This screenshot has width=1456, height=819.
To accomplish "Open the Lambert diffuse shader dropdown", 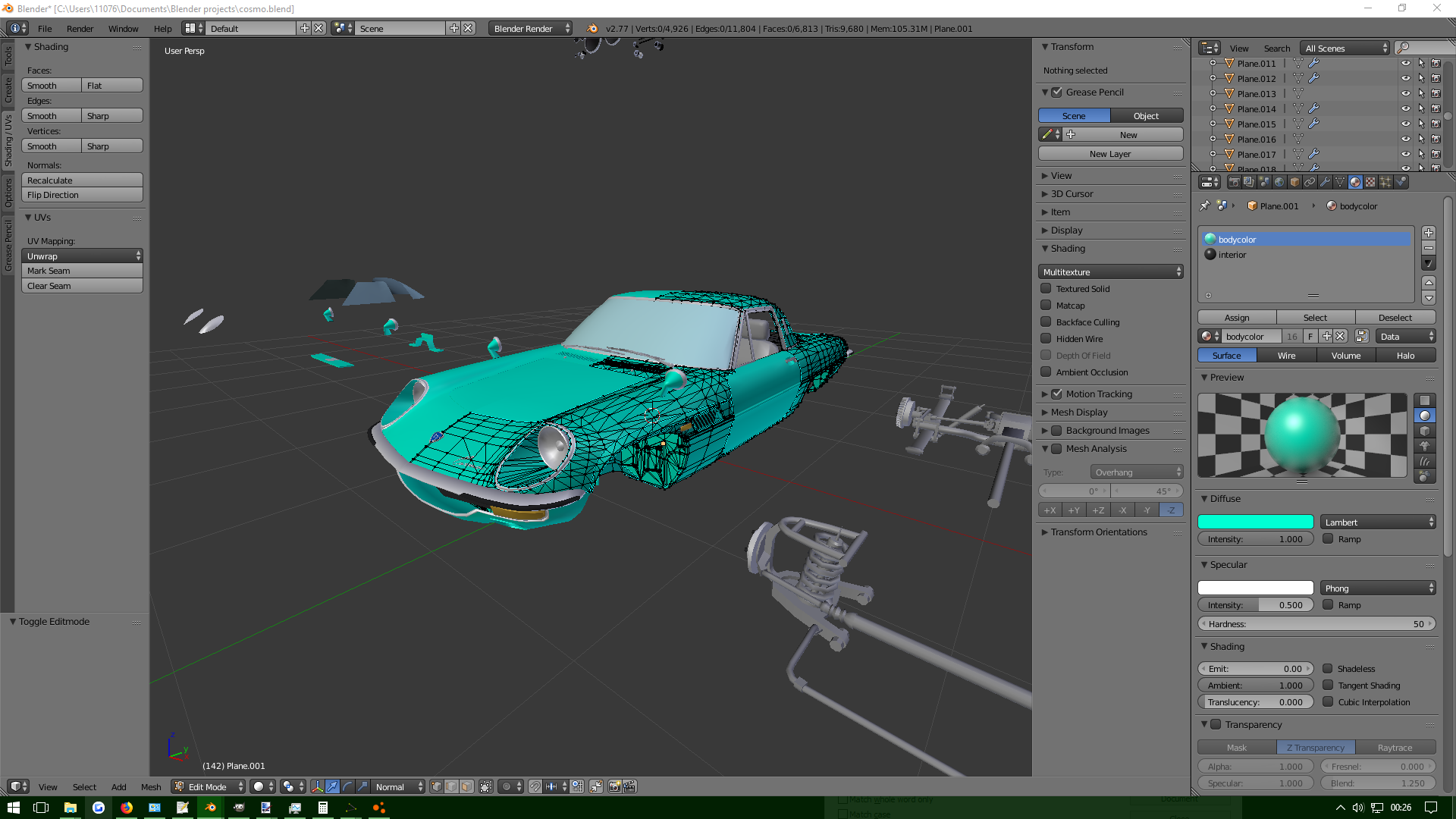I will point(1378,522).
